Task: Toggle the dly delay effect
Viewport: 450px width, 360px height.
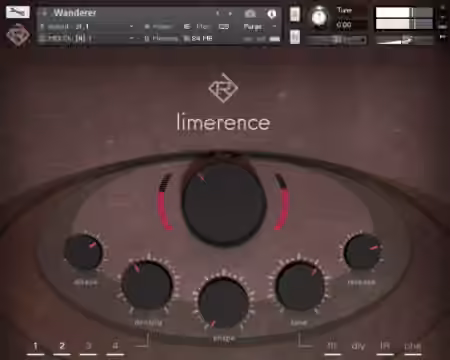Action: pyautogui.click(x=358, y=347)
